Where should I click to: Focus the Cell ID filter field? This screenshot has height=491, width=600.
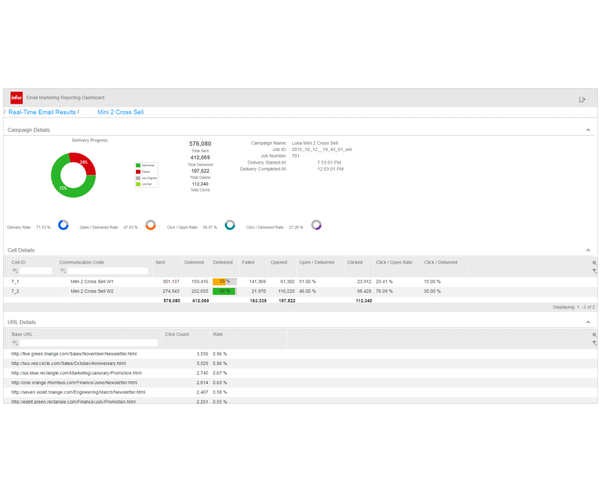36,271
